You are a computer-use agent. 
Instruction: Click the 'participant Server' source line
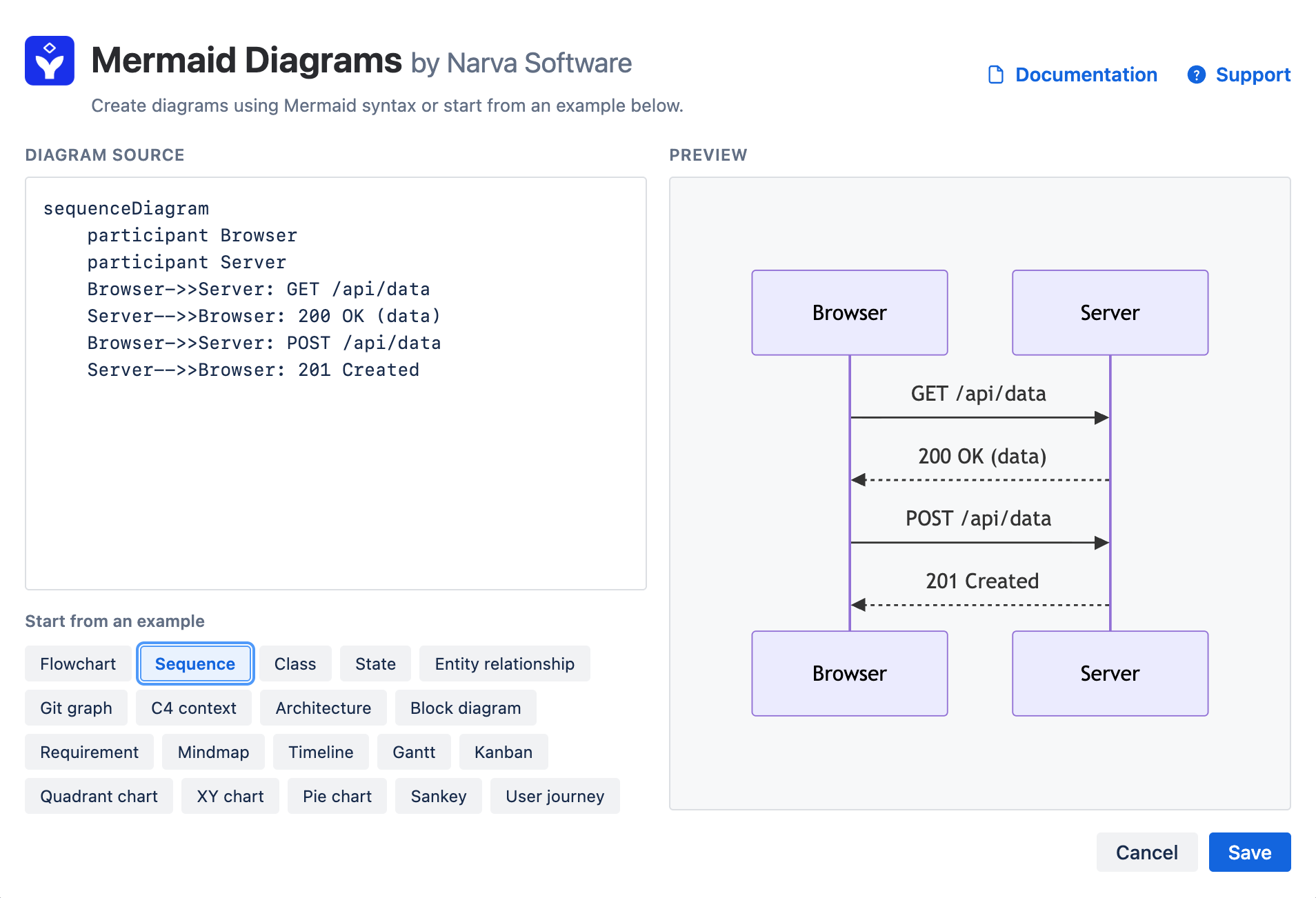[x=186, y=263]
